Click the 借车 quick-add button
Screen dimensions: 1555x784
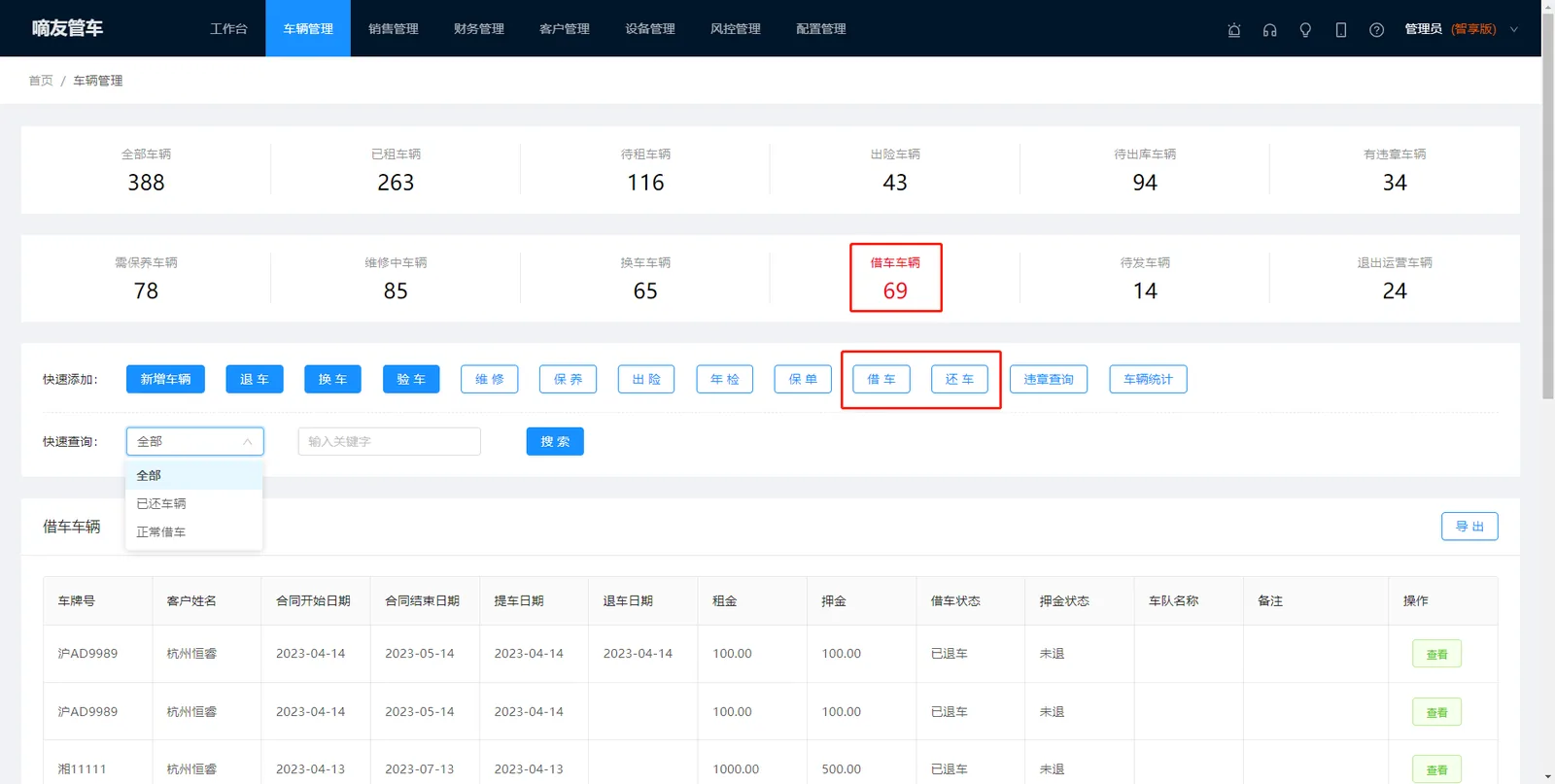pyautogui.click(x=881, y=379)
